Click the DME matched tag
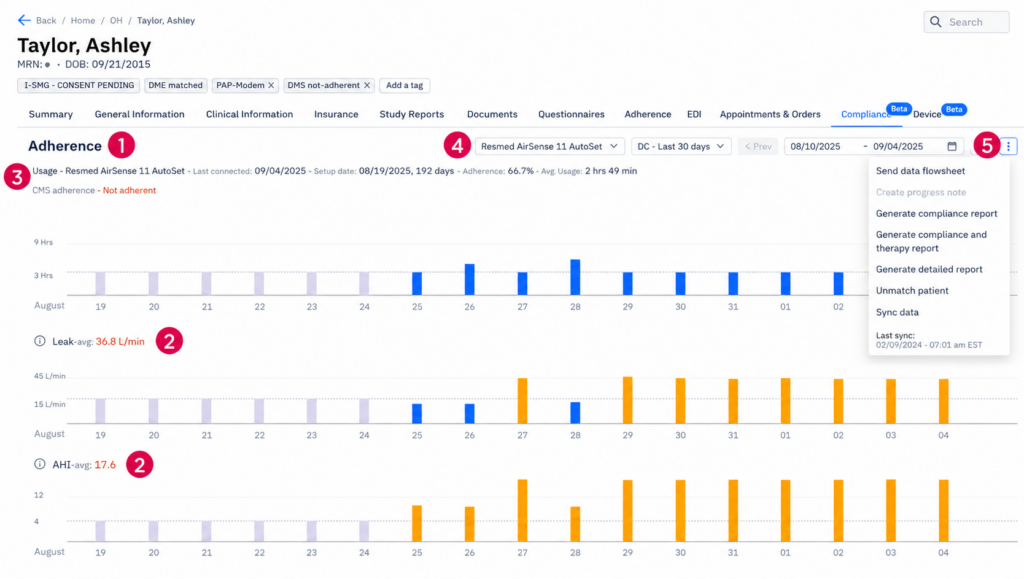The width and height of the screenshot is (1024, 579). coord(175,86)
